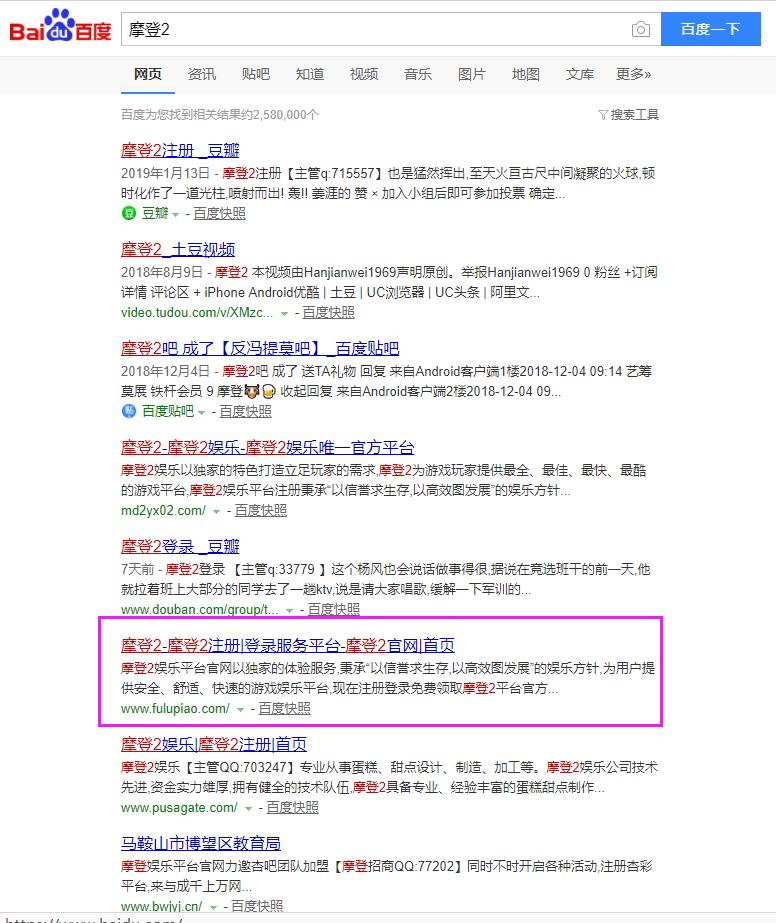The height and width of the screenshot is (923, 776).
Task: Open 百度快照 for the 摩登2注册_豆瓣 result
Action: (x=219, y=213)
